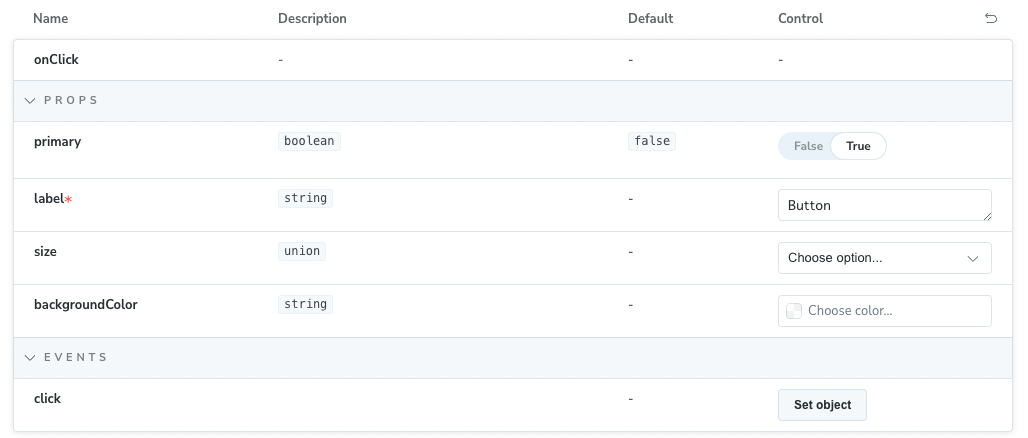1028x438 pixels.
Task: Click the Description column header
Action: coord(312,19)
